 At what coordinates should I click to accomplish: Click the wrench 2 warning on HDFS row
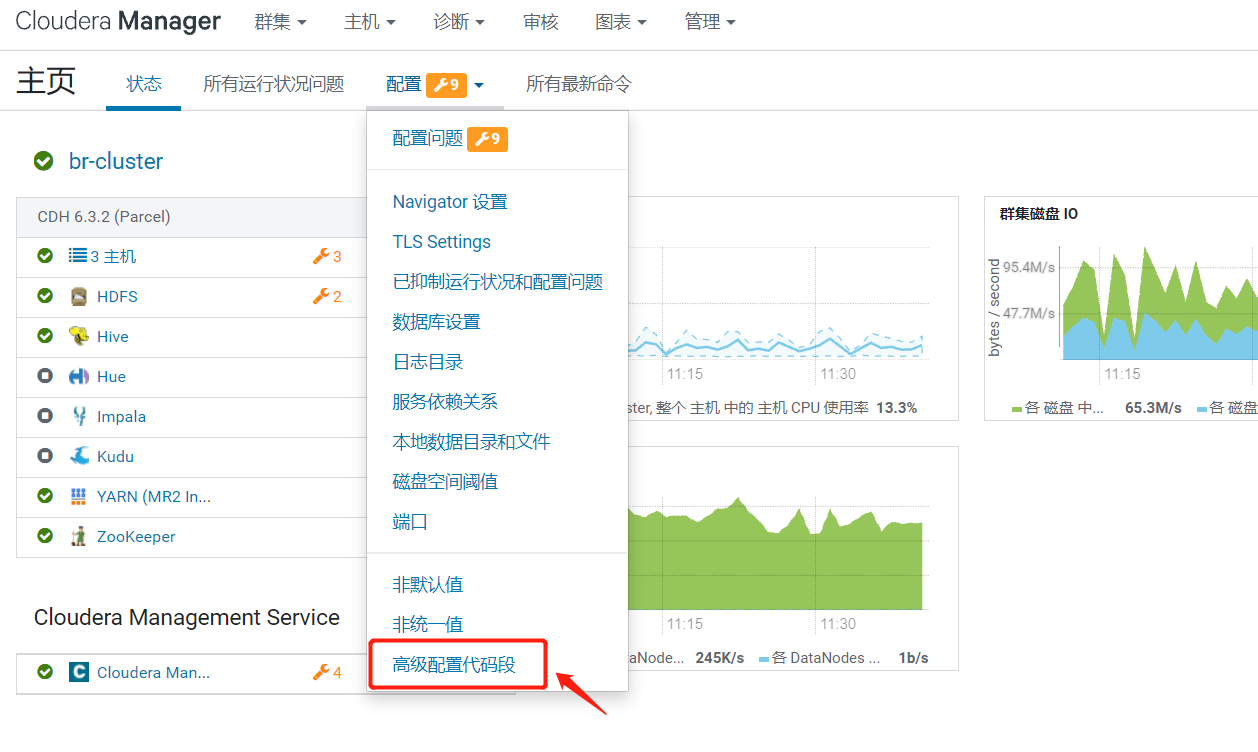click(327, 297)
